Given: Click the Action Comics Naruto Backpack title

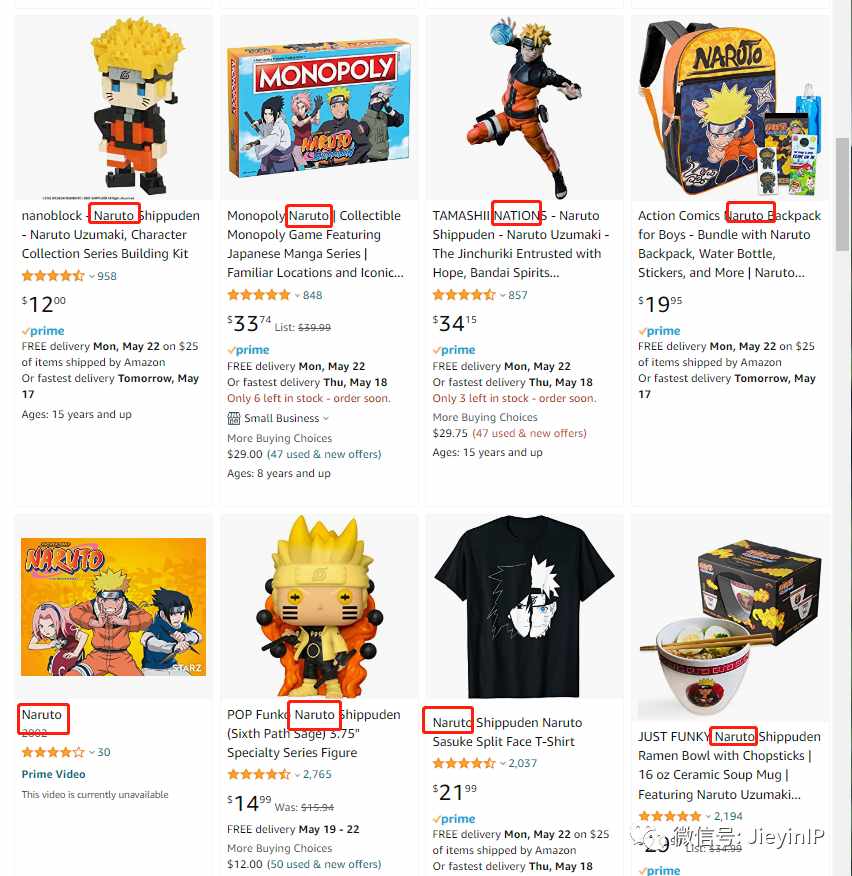Looking at the screenshot, I should (x=729, y=244).
